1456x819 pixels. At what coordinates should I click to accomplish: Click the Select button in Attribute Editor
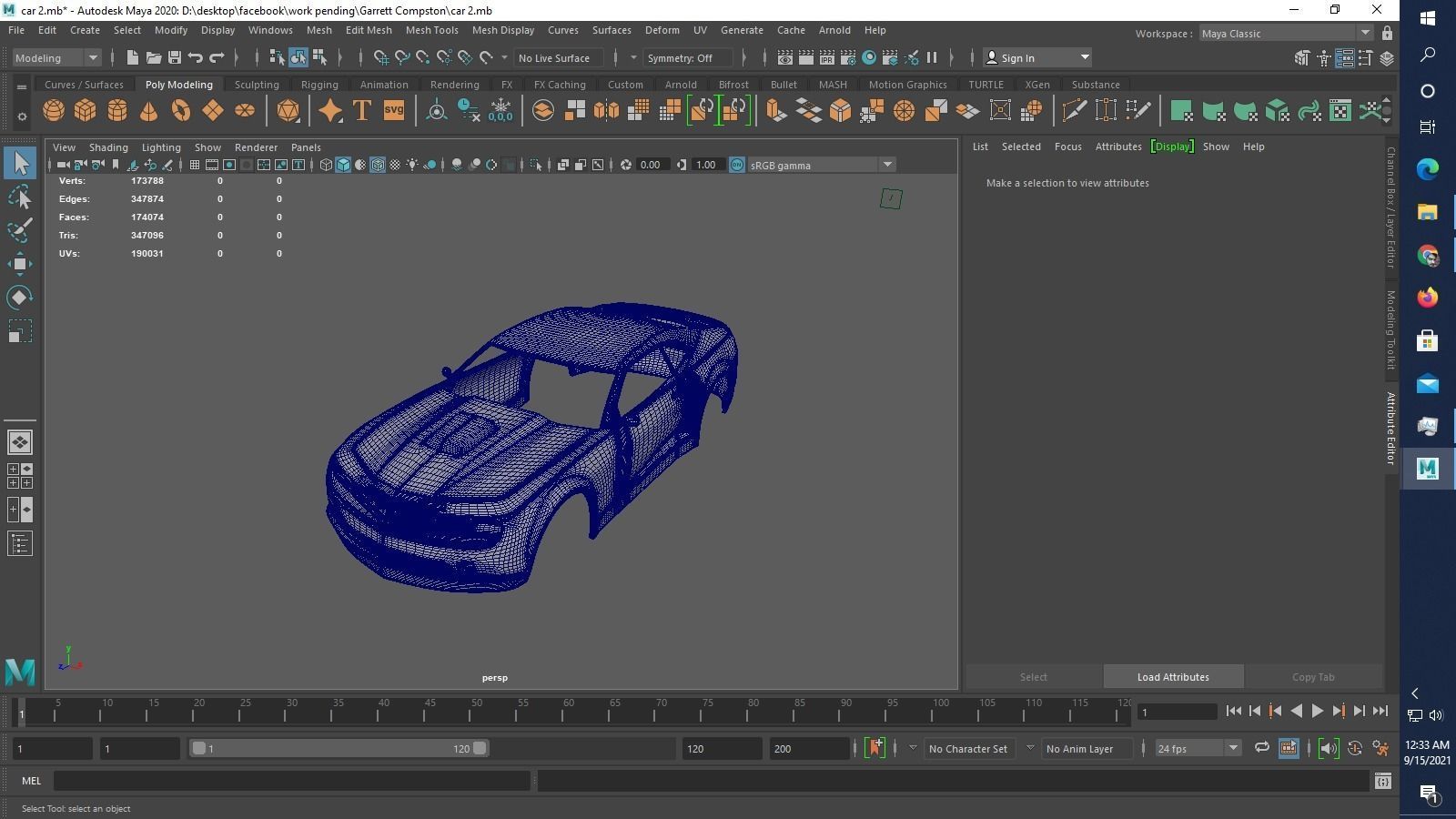[x=1034, y=677]
